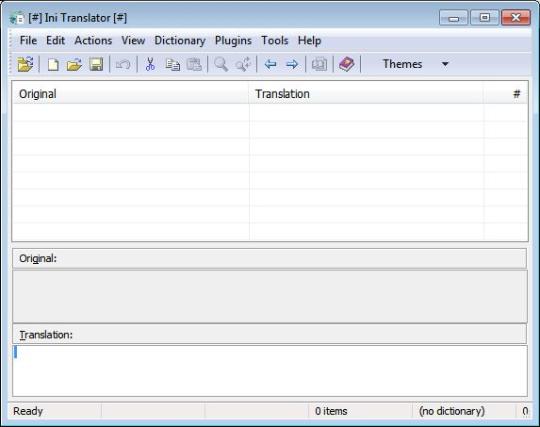Image resolution: width=540 pixels, height=427 pixels.
Task: Click inside the Translation text box
Action: coord(270,371)
